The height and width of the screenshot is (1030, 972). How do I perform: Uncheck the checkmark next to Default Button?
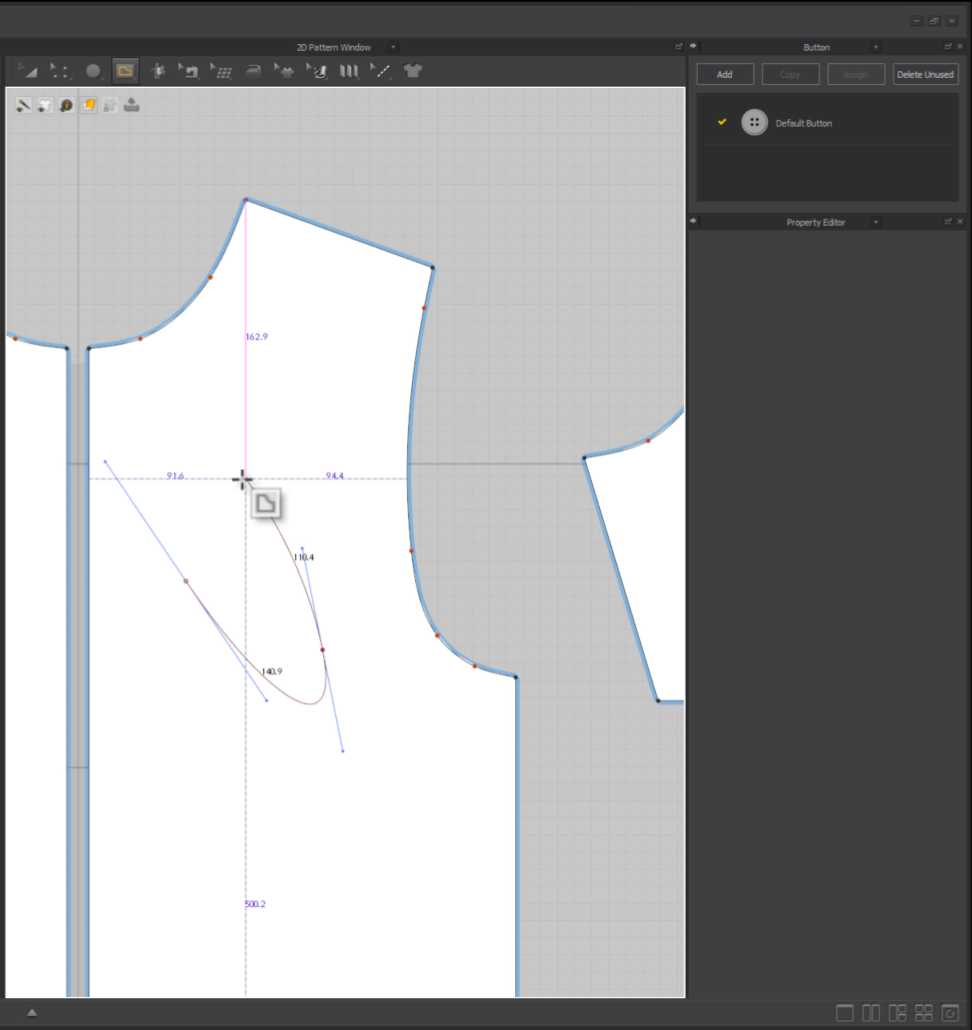tap(722, 122)
